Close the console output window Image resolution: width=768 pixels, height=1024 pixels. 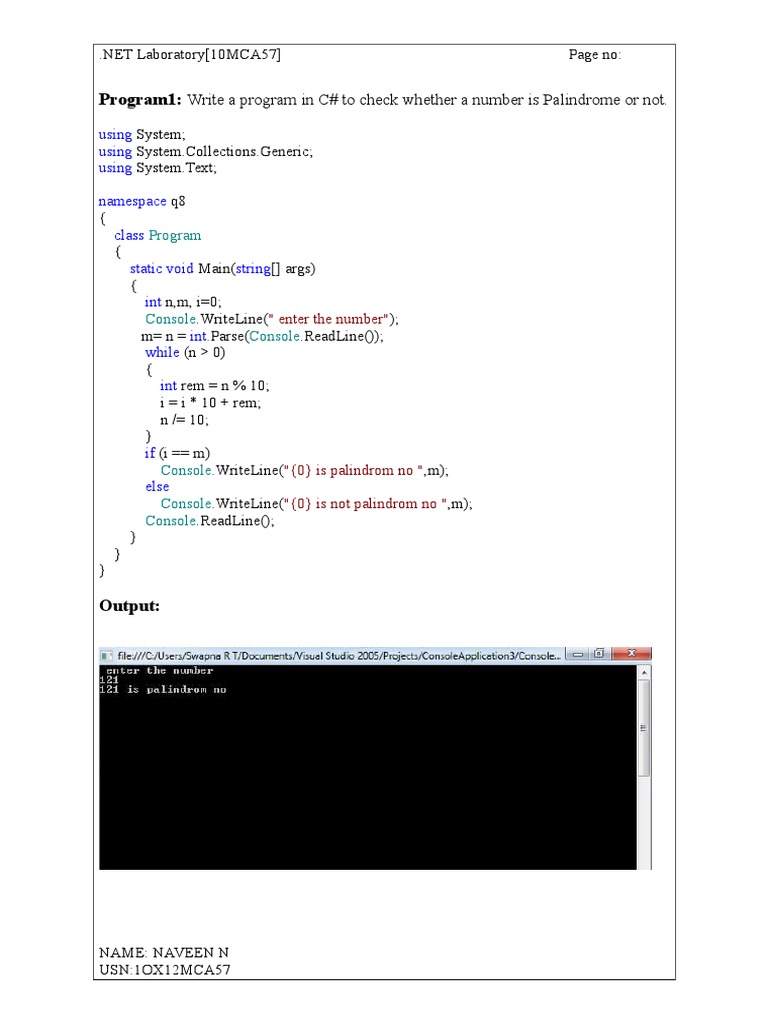pyautogui.click(x=631, y=654)
